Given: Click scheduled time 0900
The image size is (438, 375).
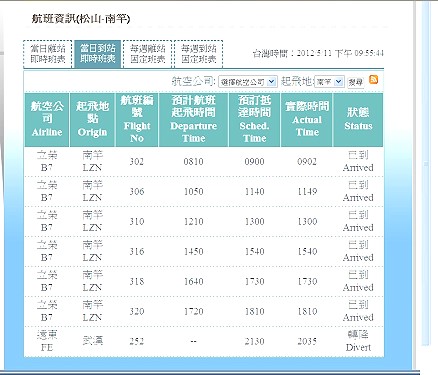Looking at the screenshot, I should pyautogui.click(x=254, y=162).
